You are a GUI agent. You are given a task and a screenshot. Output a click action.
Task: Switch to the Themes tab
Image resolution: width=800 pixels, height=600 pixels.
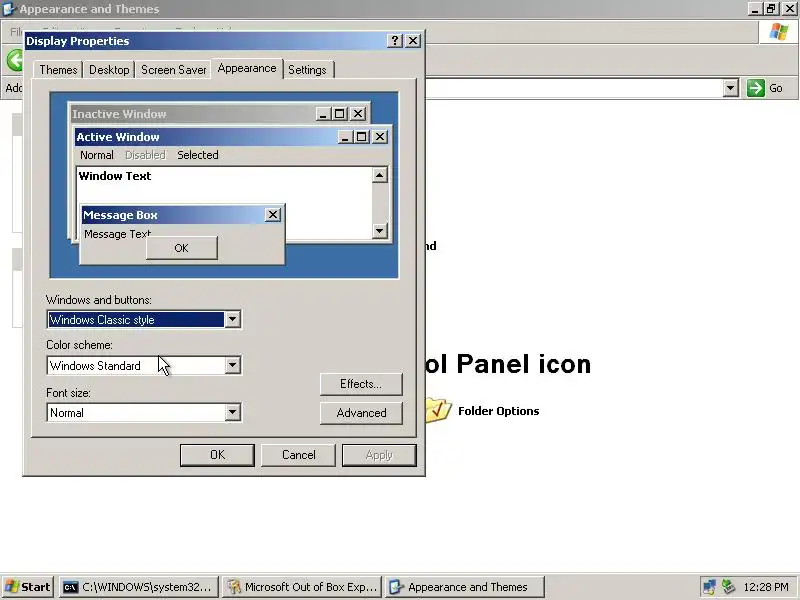coord(58,70)
